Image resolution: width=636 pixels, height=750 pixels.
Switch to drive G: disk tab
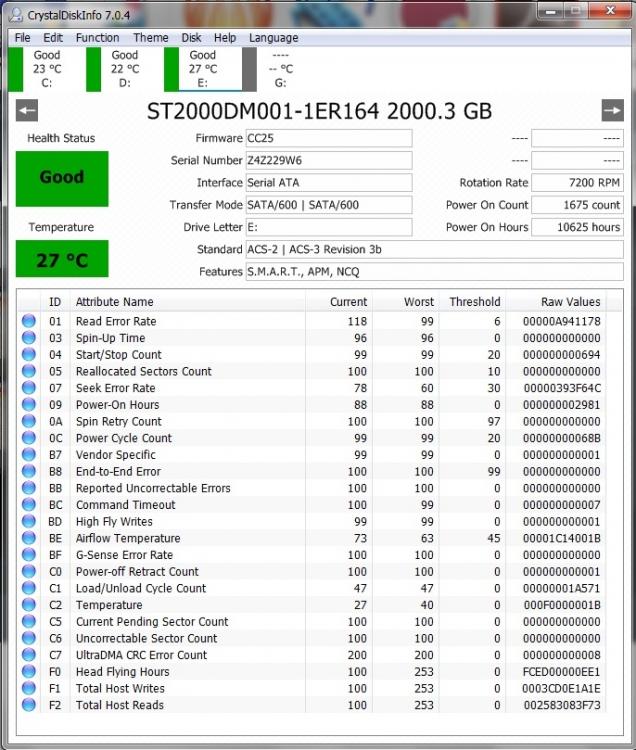(280, 69)
